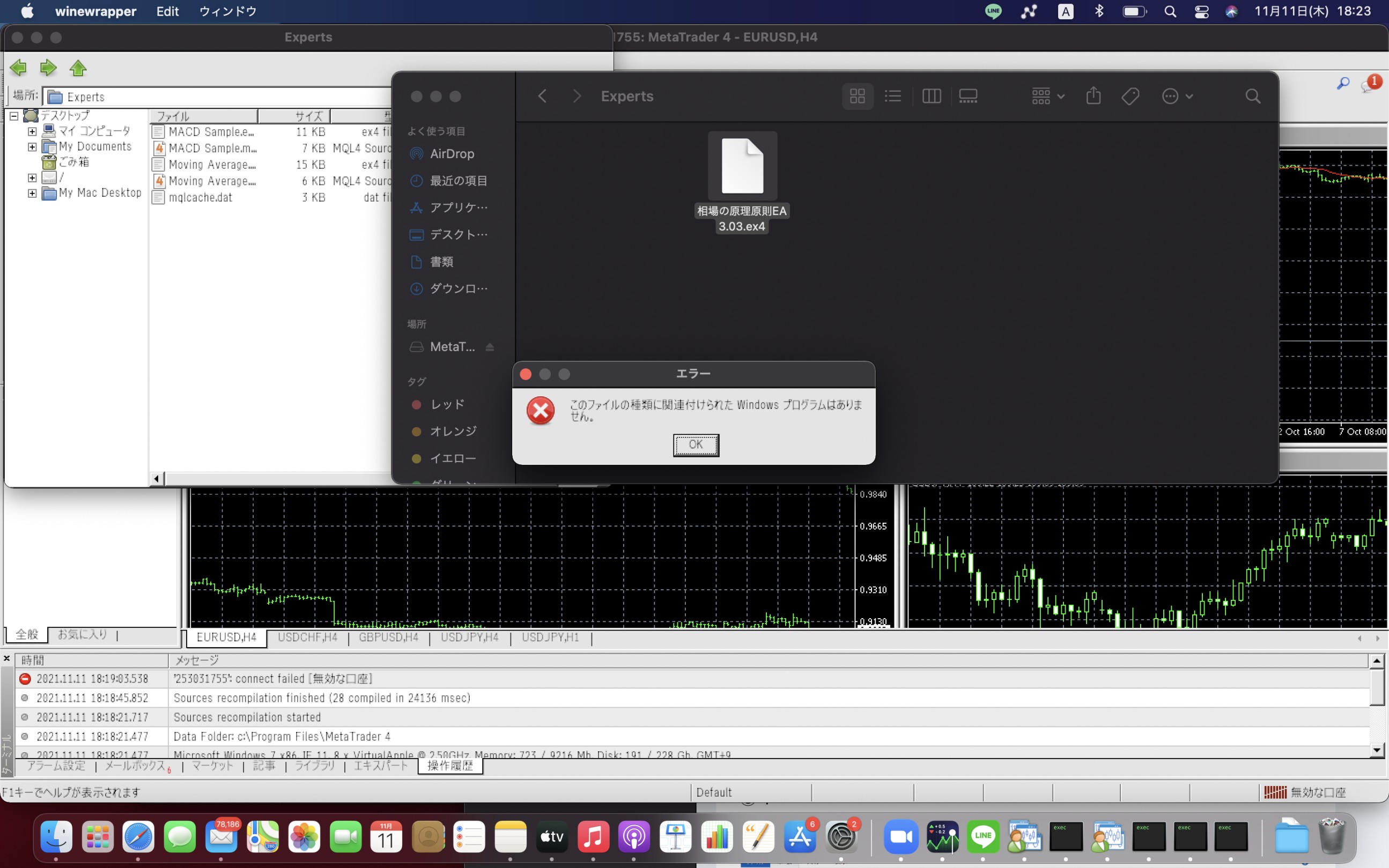Image resolution: width=1389 pixels, height=868 pixels.
Task: Go forward in Finder Experts window
Action: pyautogui.click(x=577, y=96)
